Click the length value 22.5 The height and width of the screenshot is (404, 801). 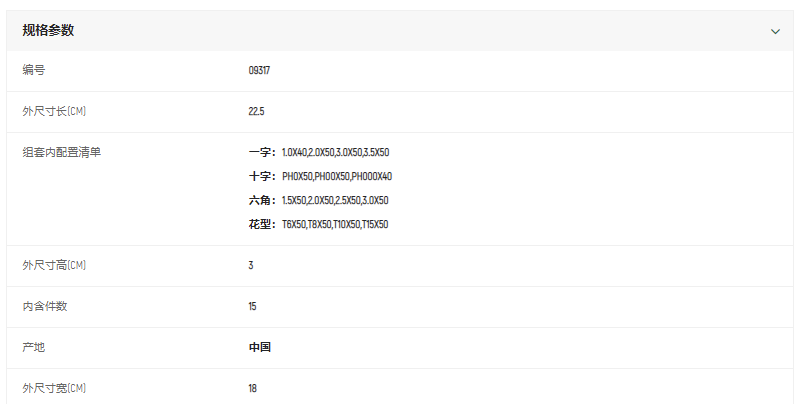[x=256, y=111]
